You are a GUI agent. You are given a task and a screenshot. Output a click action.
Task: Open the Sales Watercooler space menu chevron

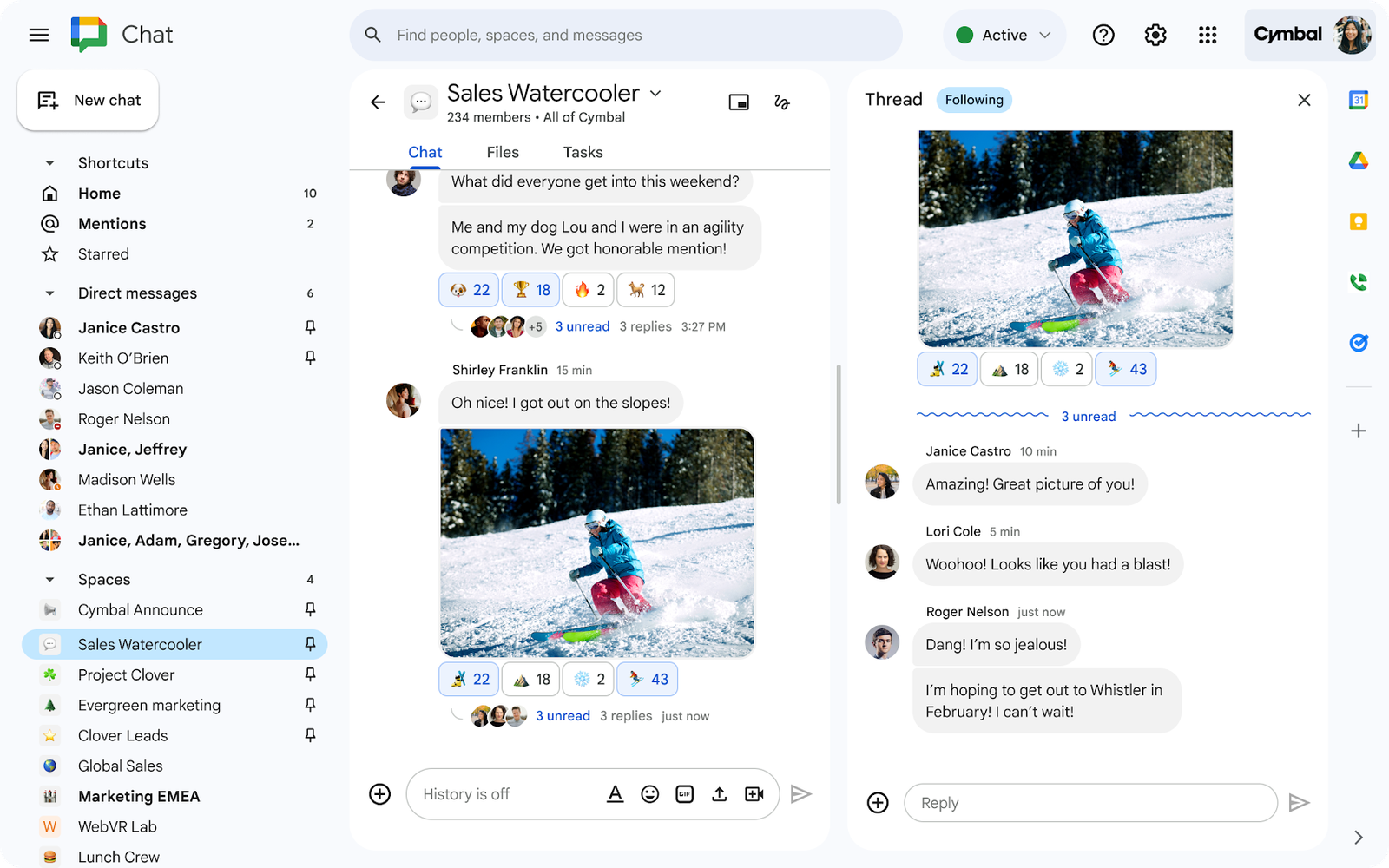tap(655, 93)
